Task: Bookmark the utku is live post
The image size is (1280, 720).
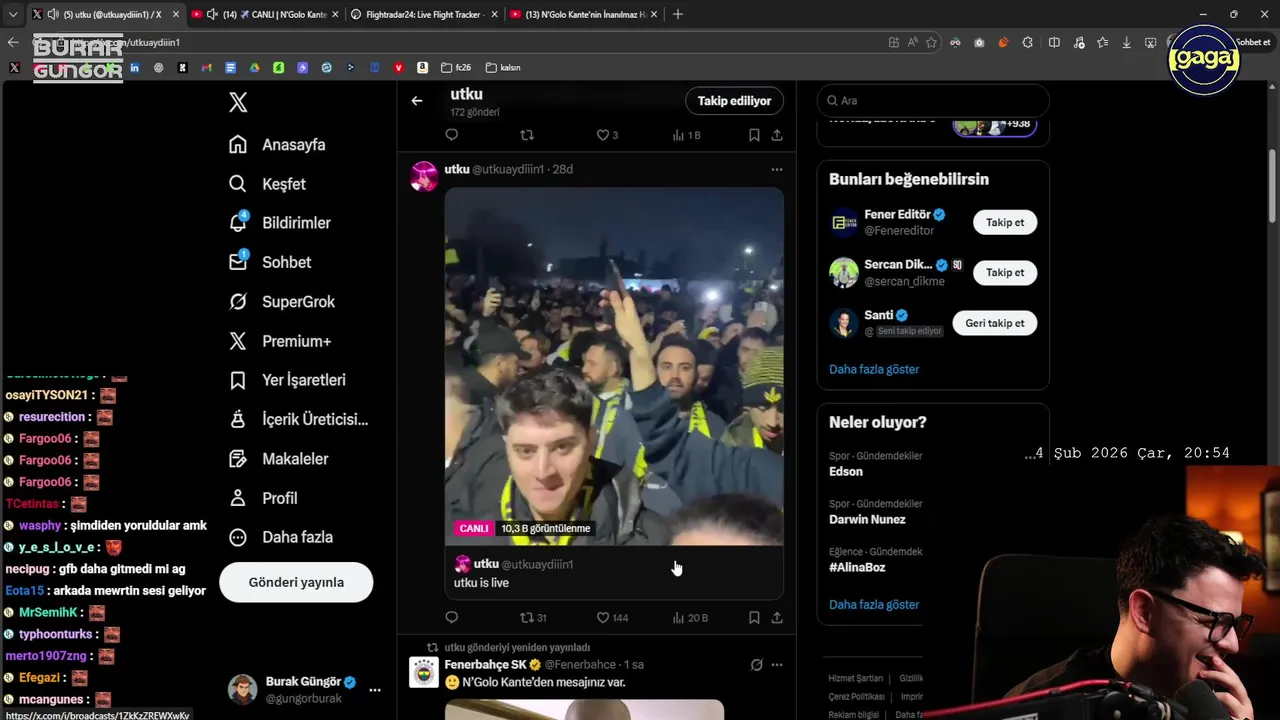Action: click(x=754, y=618)
